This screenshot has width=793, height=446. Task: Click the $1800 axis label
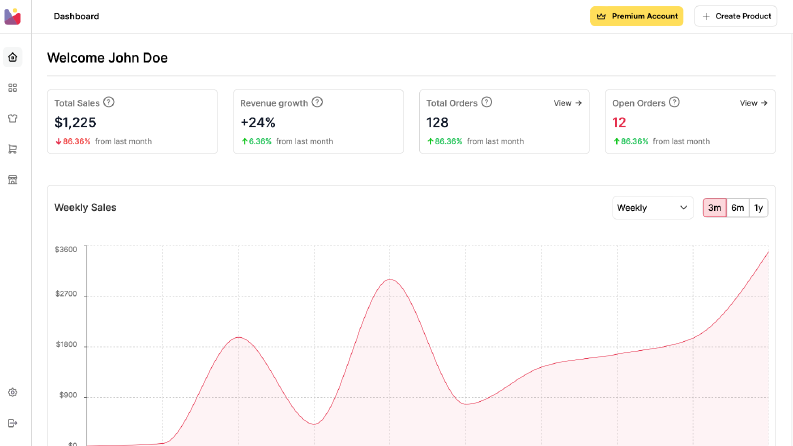(67, 344)
